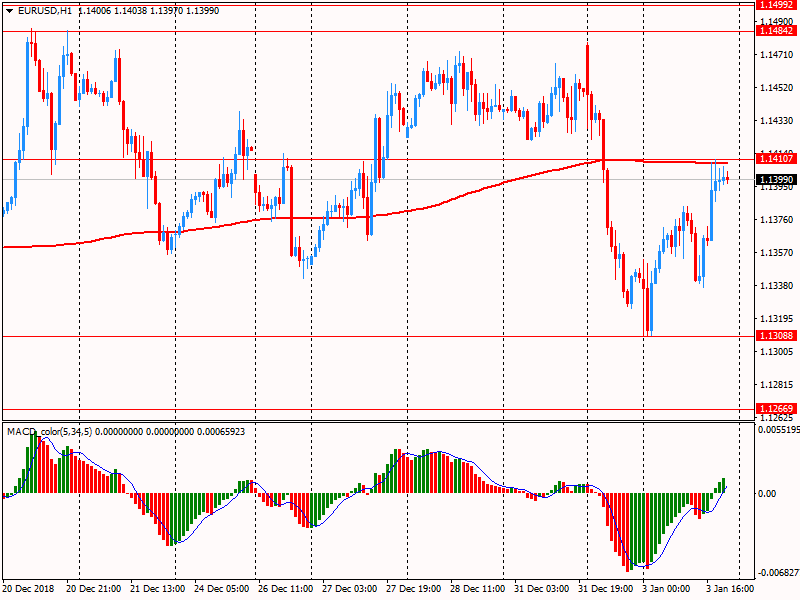Screen dimensions: 800x600
Task: Click the 27 Dec 19:00 time label
Action: tap(414, 590)
